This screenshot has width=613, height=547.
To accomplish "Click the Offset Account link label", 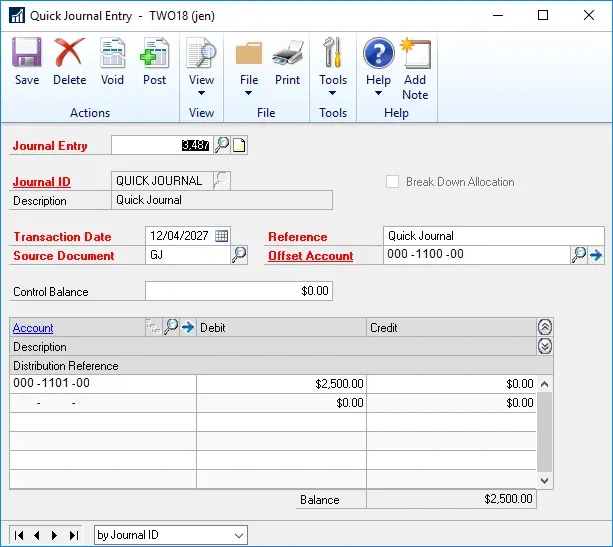I will point(310,256).
